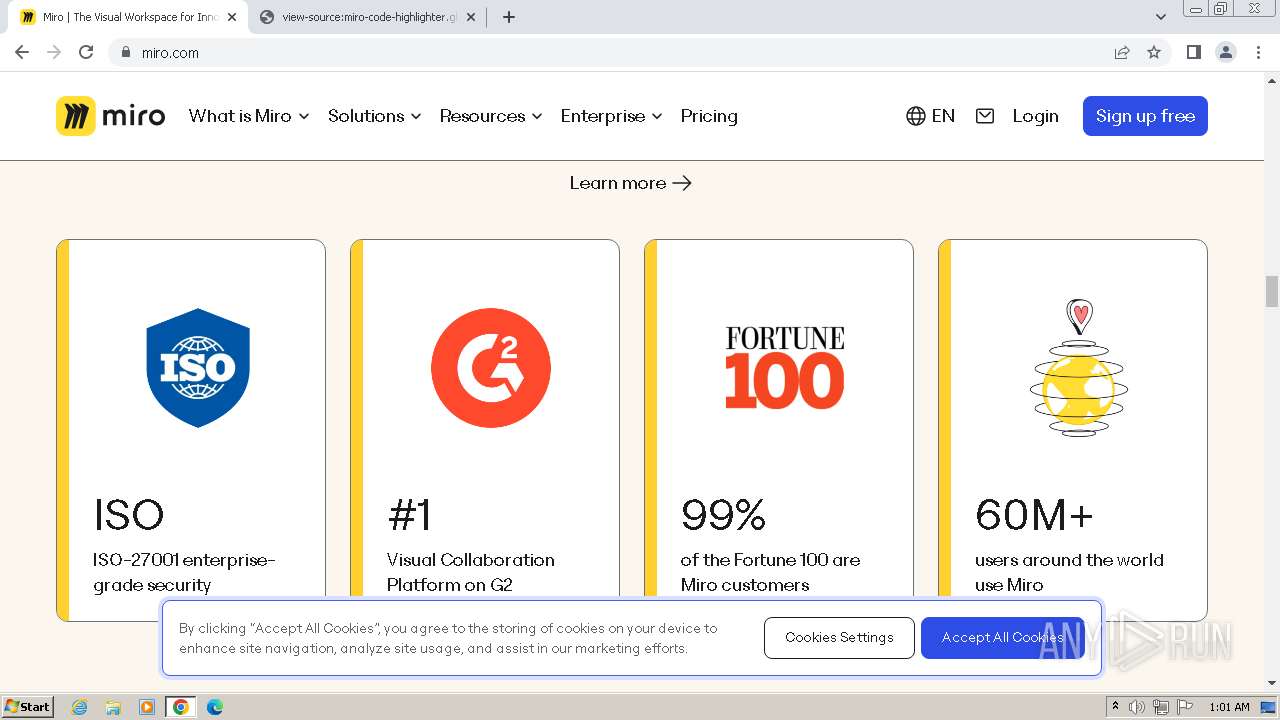The image size is (1280, 720).
Task: Follow the Learn more link
Action: [631, 183]
